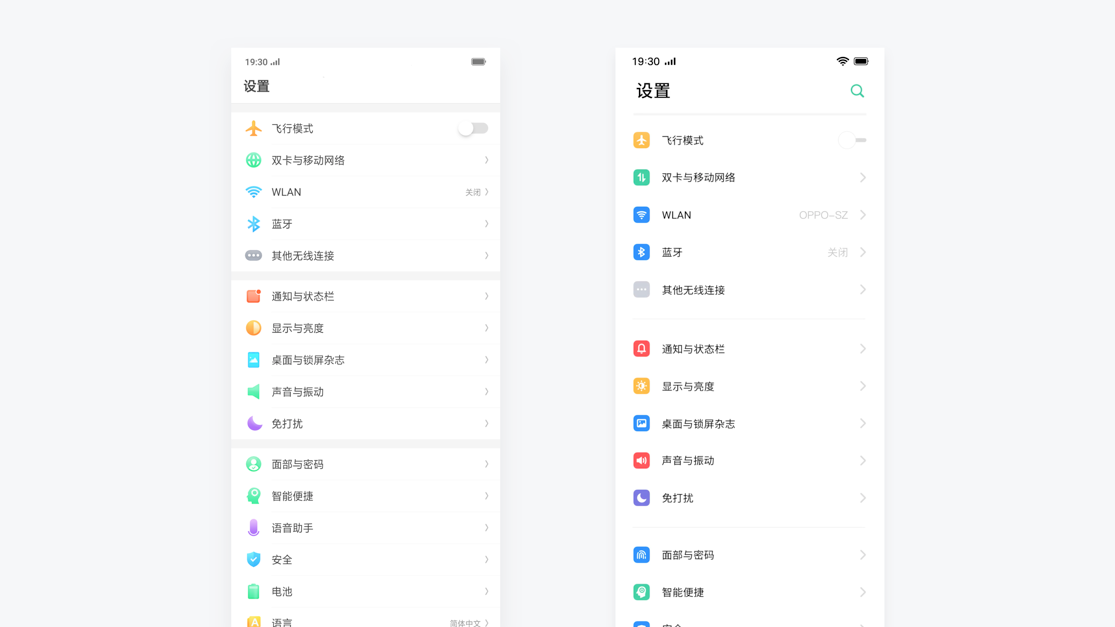Tap the green search icon beside 设置

(x=857, y=91)
